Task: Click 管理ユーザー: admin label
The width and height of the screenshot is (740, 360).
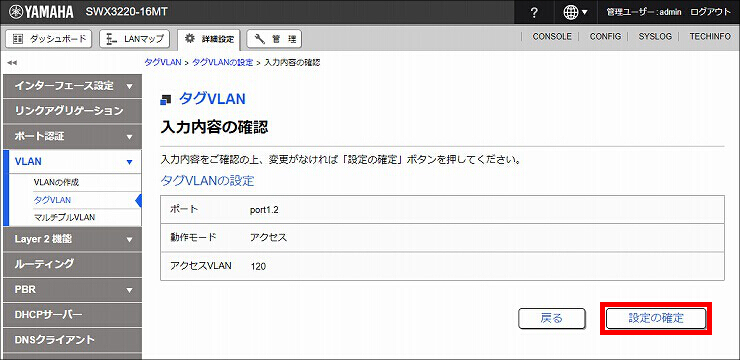Action: 644,12
